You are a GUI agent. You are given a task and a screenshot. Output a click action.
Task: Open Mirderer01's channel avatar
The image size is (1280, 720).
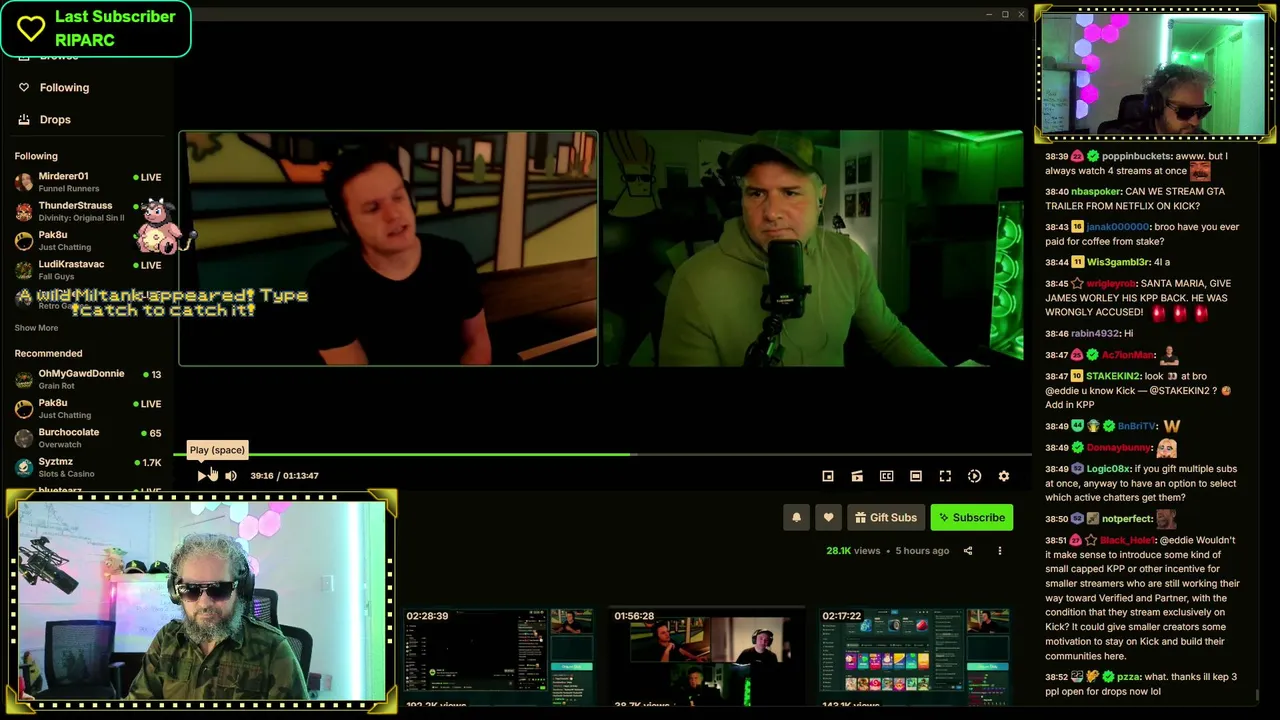click(x=24, y=182)
